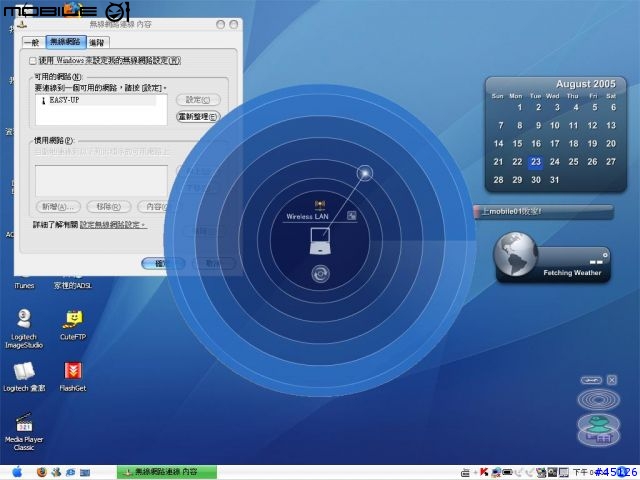Click the 無線網路連線 內容 taskbar button
This screenshot has width=640, height=480.
pos(167,472)
